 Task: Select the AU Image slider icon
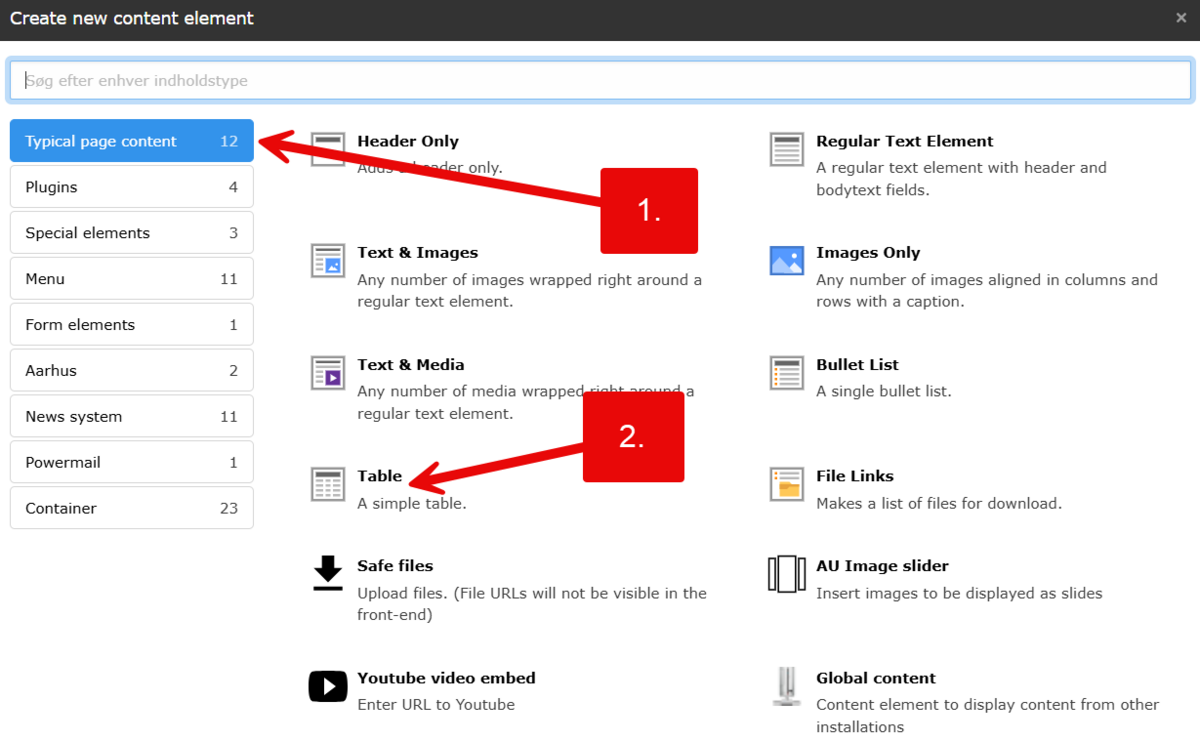tap(786, 574)
